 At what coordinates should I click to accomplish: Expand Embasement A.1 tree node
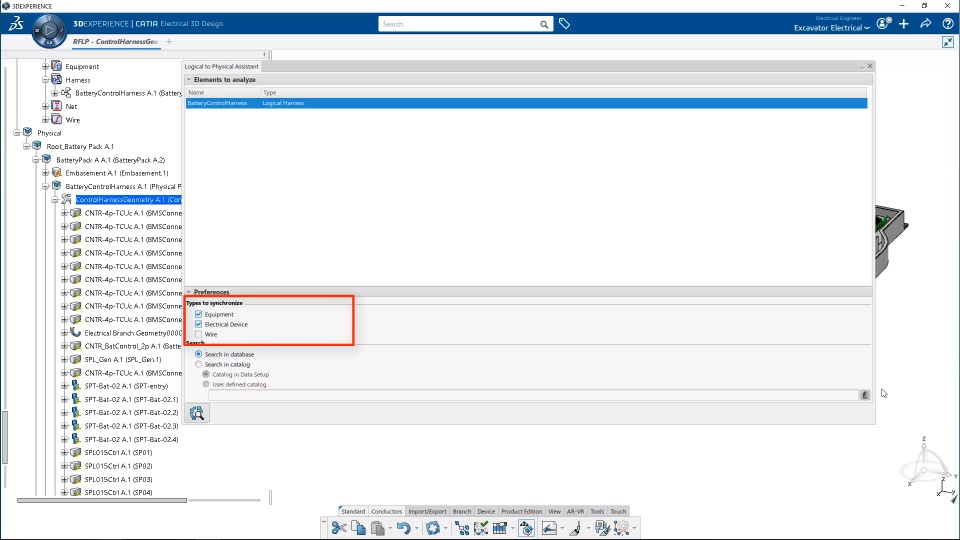(x=45, y=173)
